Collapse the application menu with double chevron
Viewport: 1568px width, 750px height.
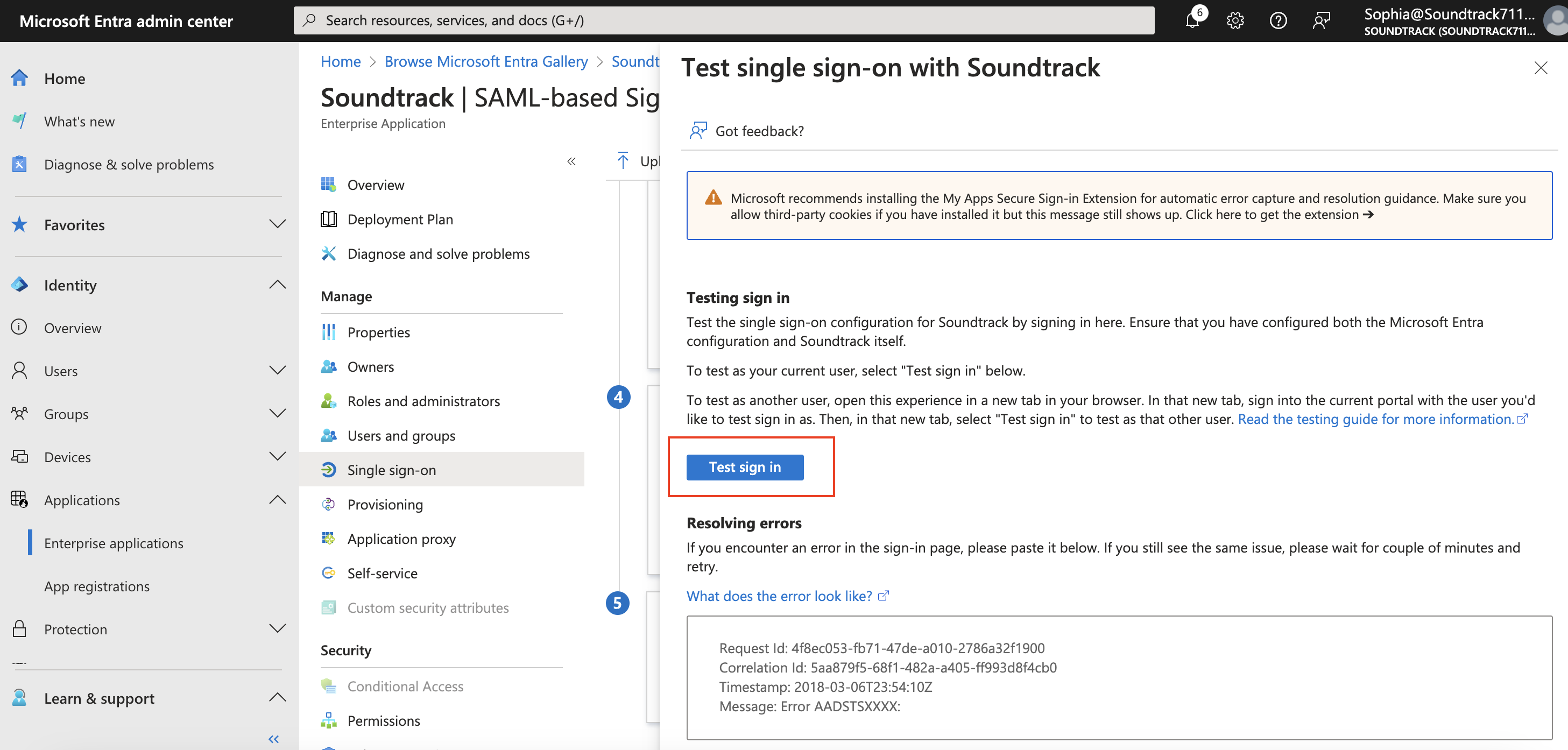(571, 161)
